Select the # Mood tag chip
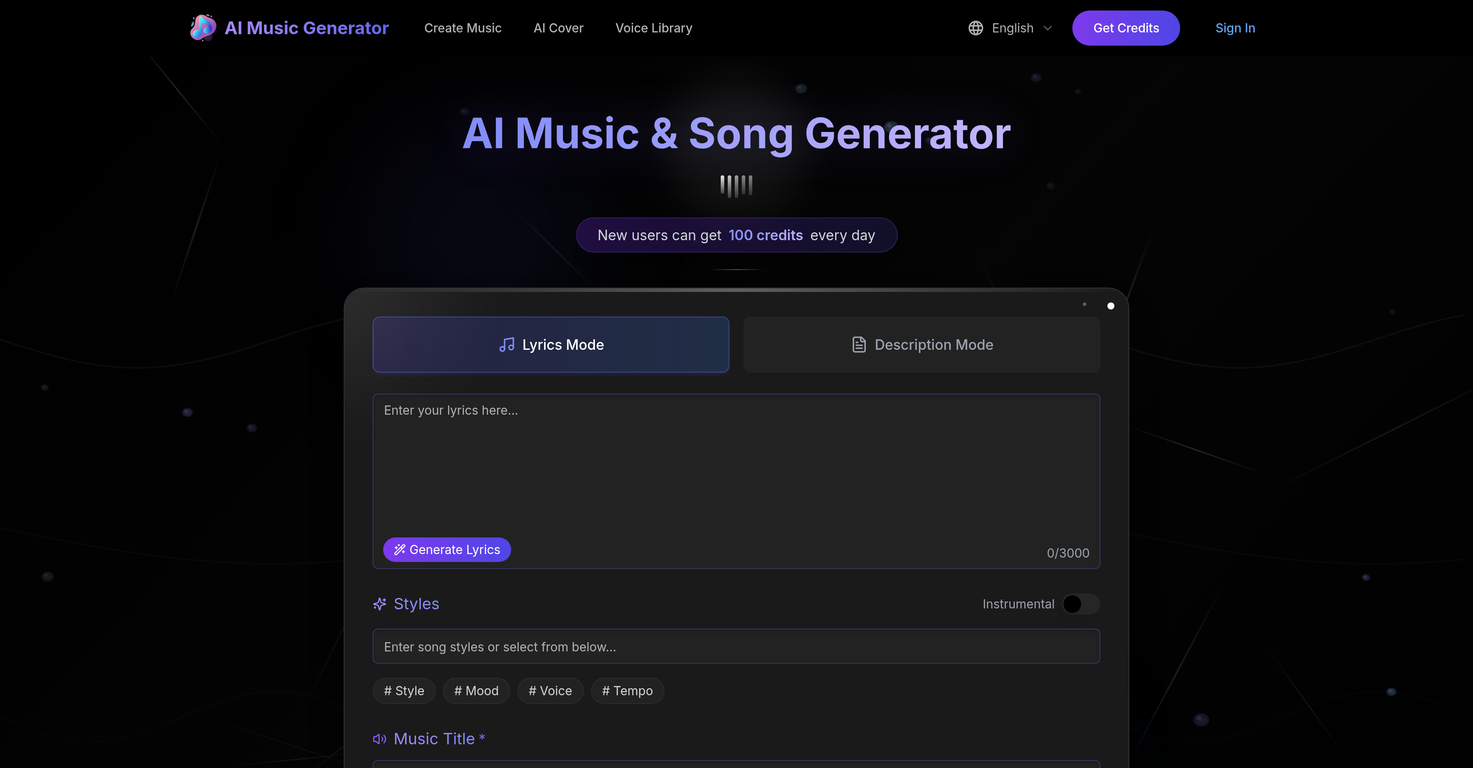The image size is (1473, 768). point(476,690)
